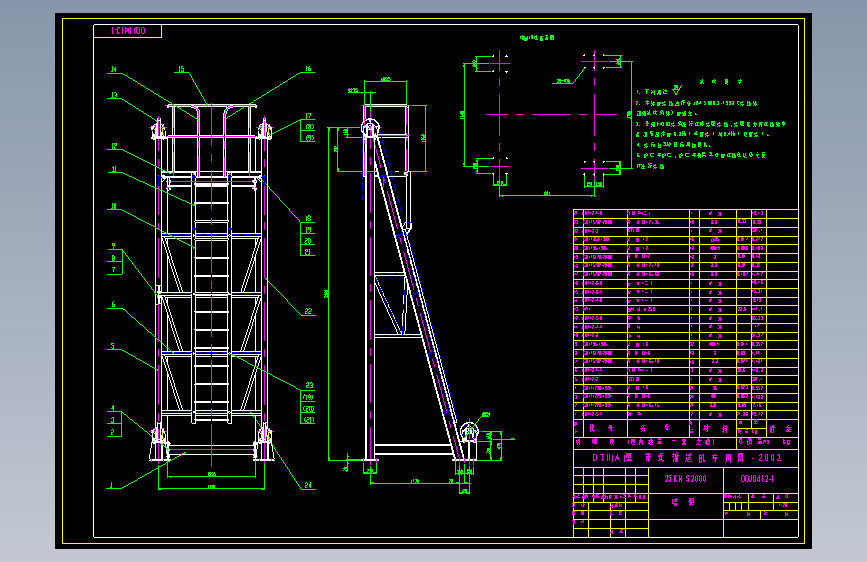
Task: Select part callout number 18
Action: pos(308,218)
